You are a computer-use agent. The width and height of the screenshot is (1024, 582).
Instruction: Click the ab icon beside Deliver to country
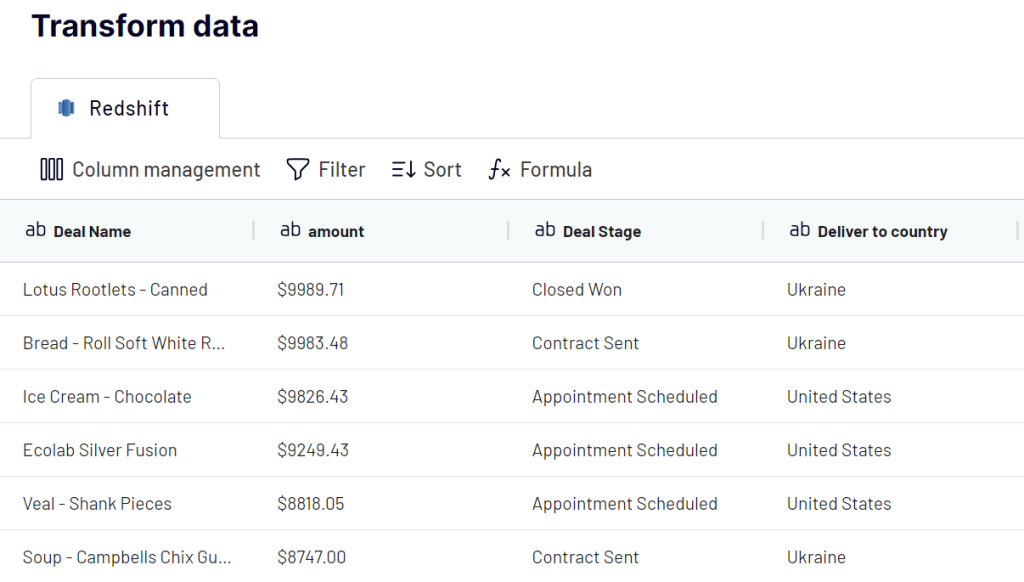(x=801, y=229)
